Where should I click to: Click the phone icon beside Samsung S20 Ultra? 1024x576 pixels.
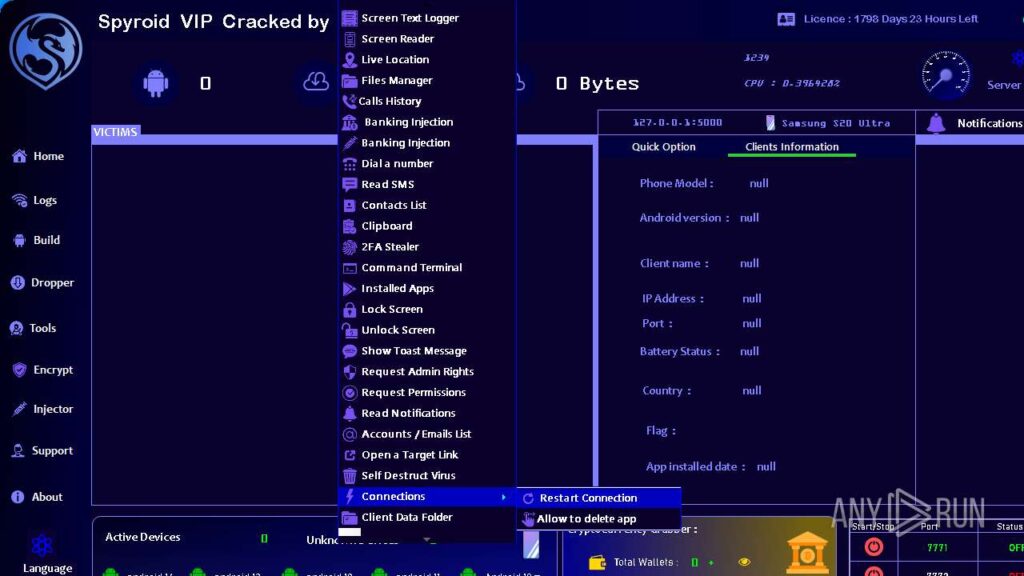(x=770, y=123)
